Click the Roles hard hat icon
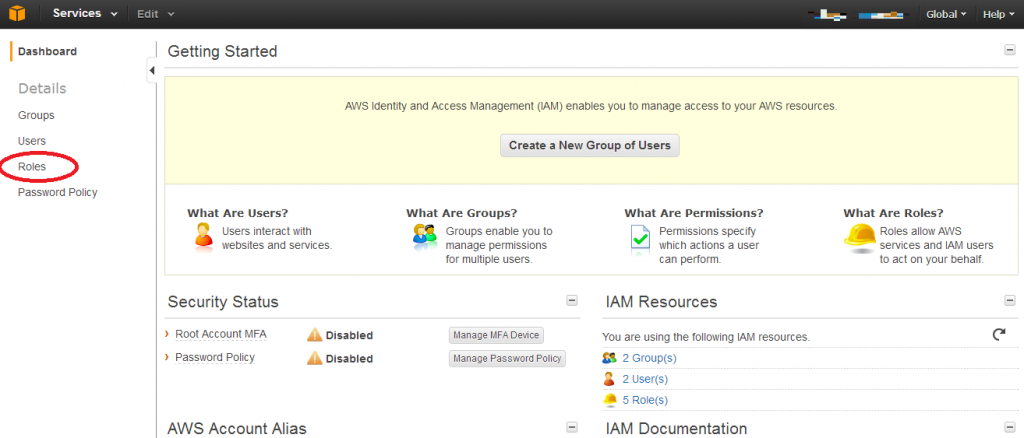The image size is (1024, 438). 859,236
